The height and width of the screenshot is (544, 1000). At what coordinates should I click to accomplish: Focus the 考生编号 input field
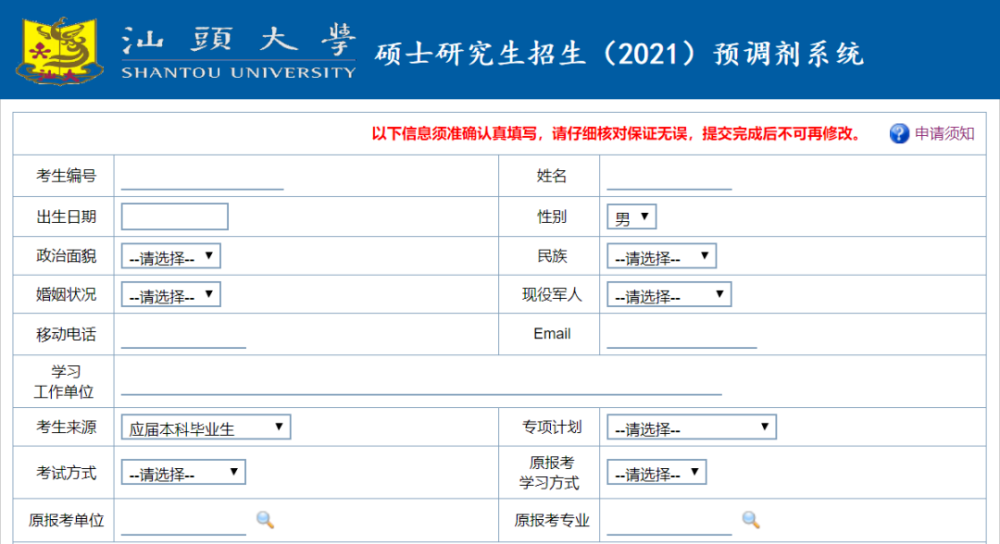tap(202, 177)
